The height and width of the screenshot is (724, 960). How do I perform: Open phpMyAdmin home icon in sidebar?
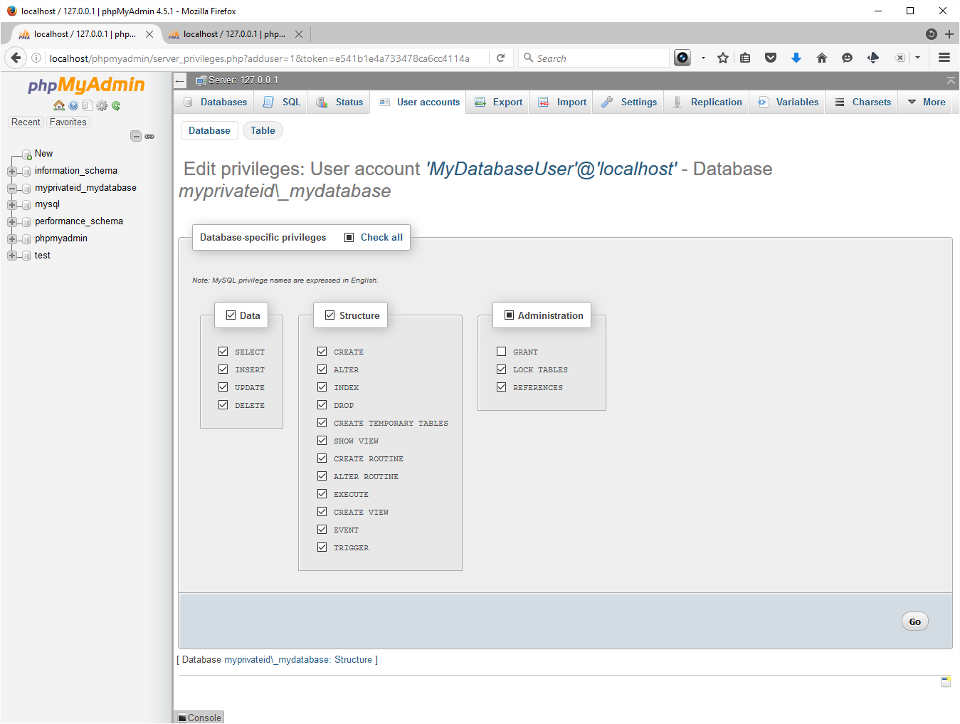click(x=59, y=105)
